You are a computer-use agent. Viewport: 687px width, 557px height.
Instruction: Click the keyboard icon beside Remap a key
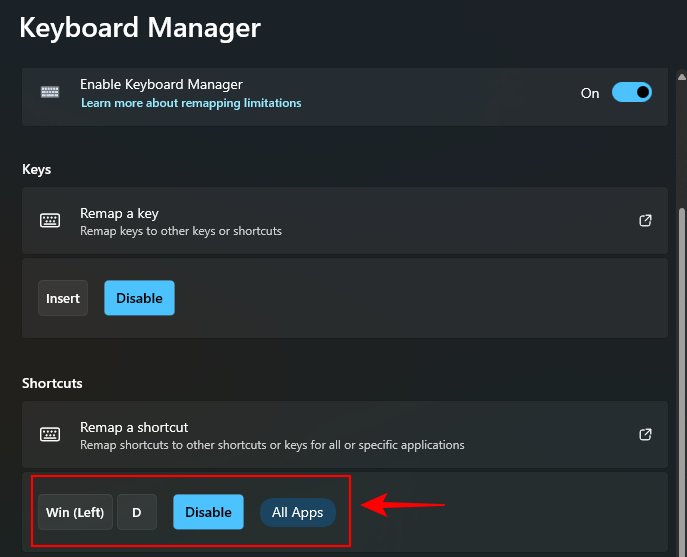click(x=50, y=221)
